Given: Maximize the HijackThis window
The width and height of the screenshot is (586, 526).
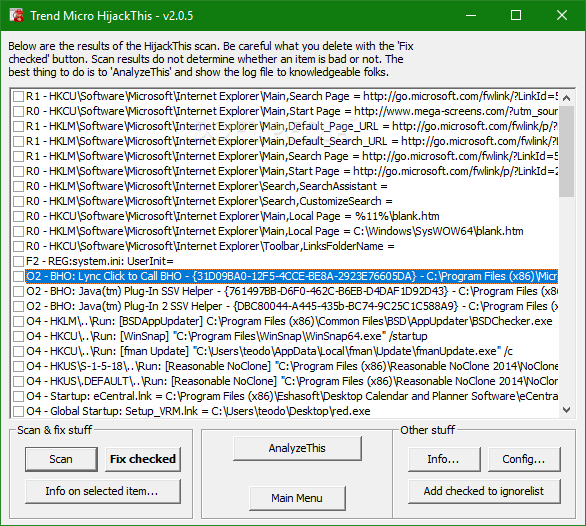Looking at the screenshot, I should pos(516,16).
